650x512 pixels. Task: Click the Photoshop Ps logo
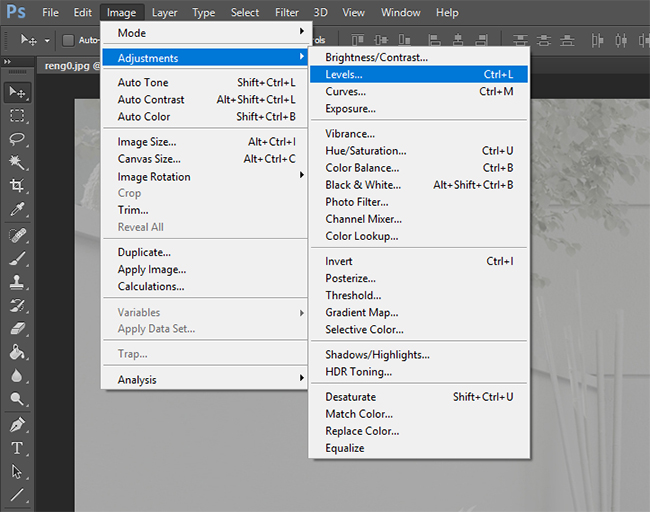pos(16,12)
